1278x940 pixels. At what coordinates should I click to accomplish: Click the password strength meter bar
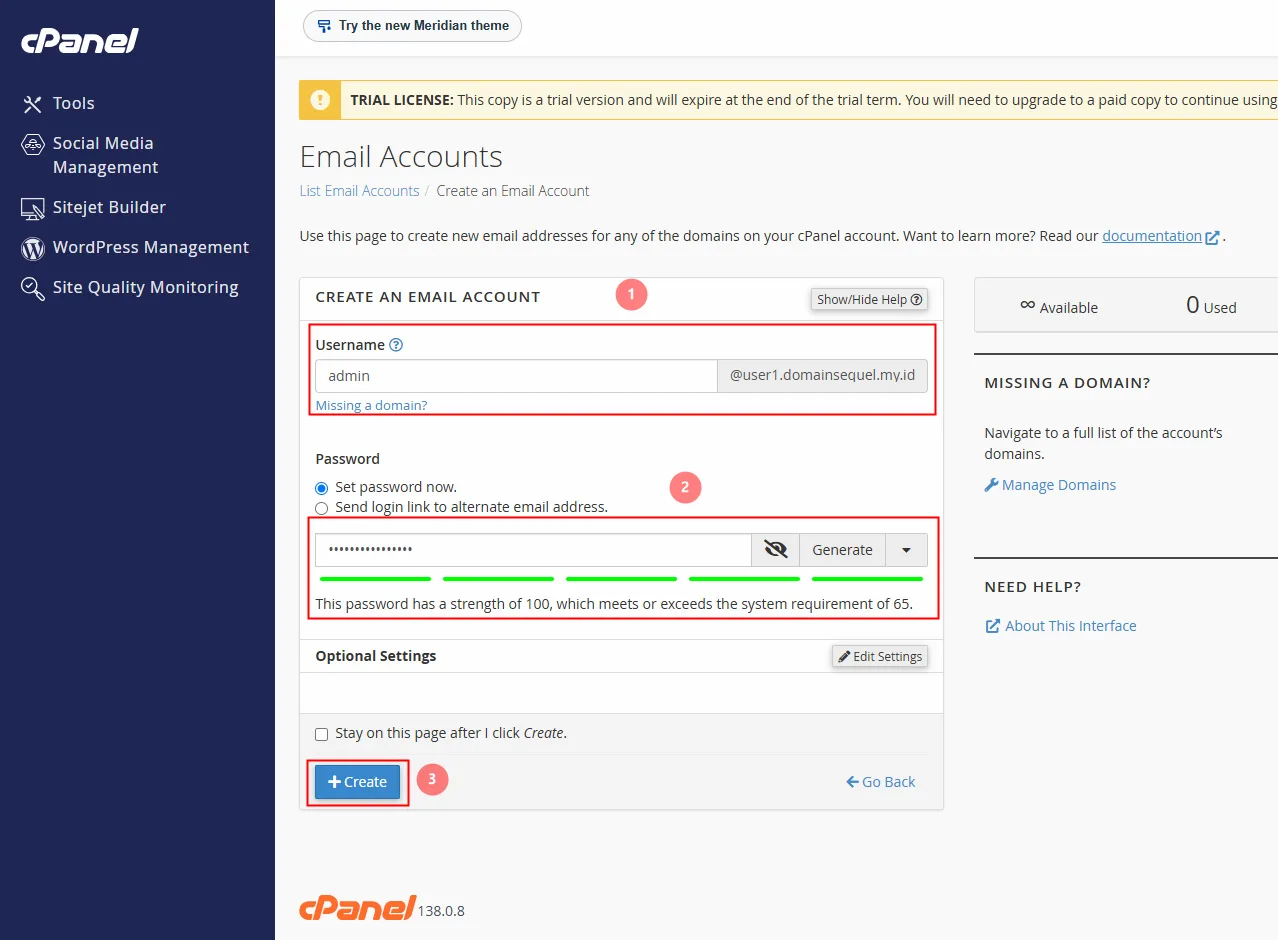(621, 578)
